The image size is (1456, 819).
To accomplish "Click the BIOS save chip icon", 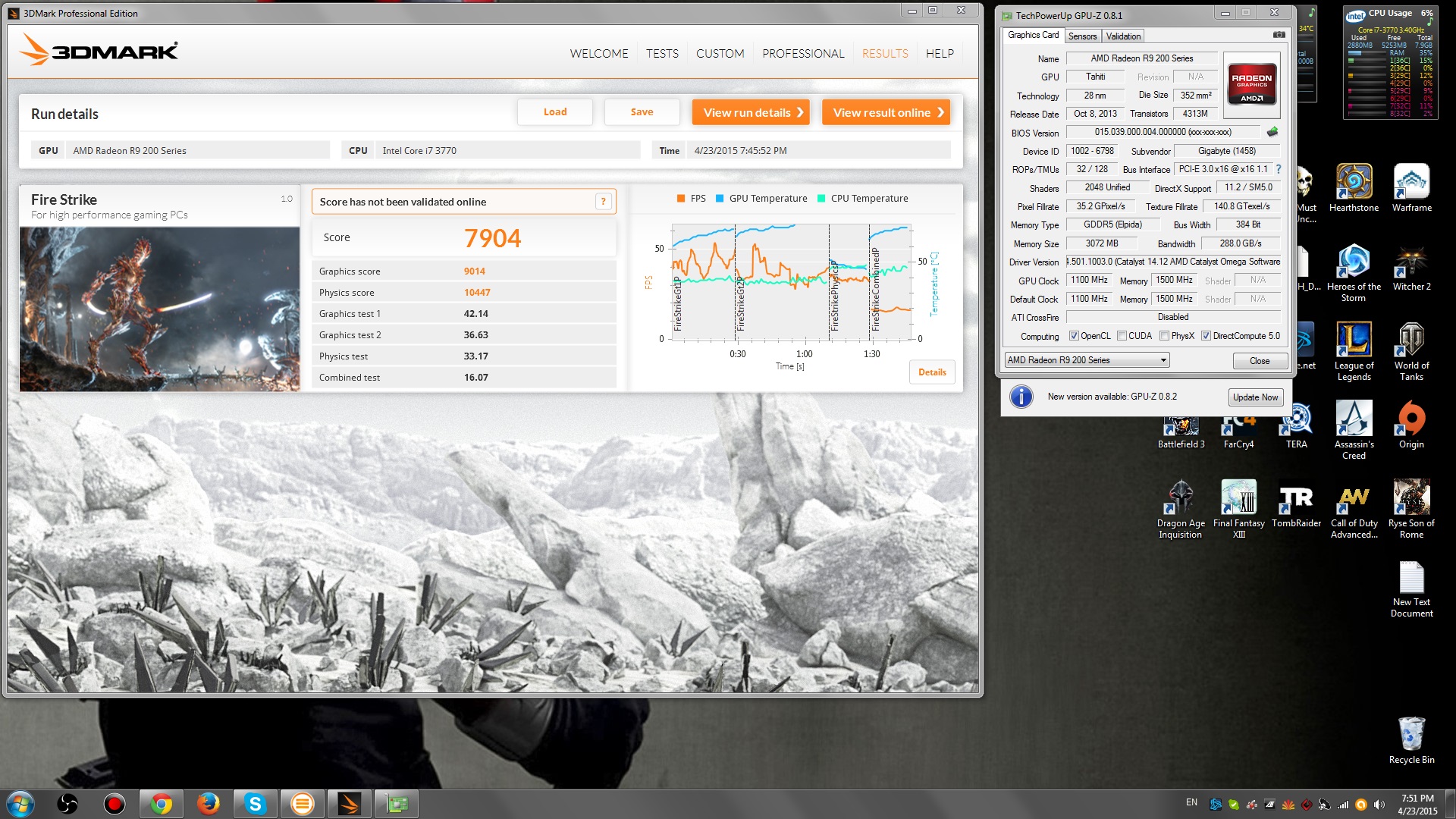I will (1272, 132).
